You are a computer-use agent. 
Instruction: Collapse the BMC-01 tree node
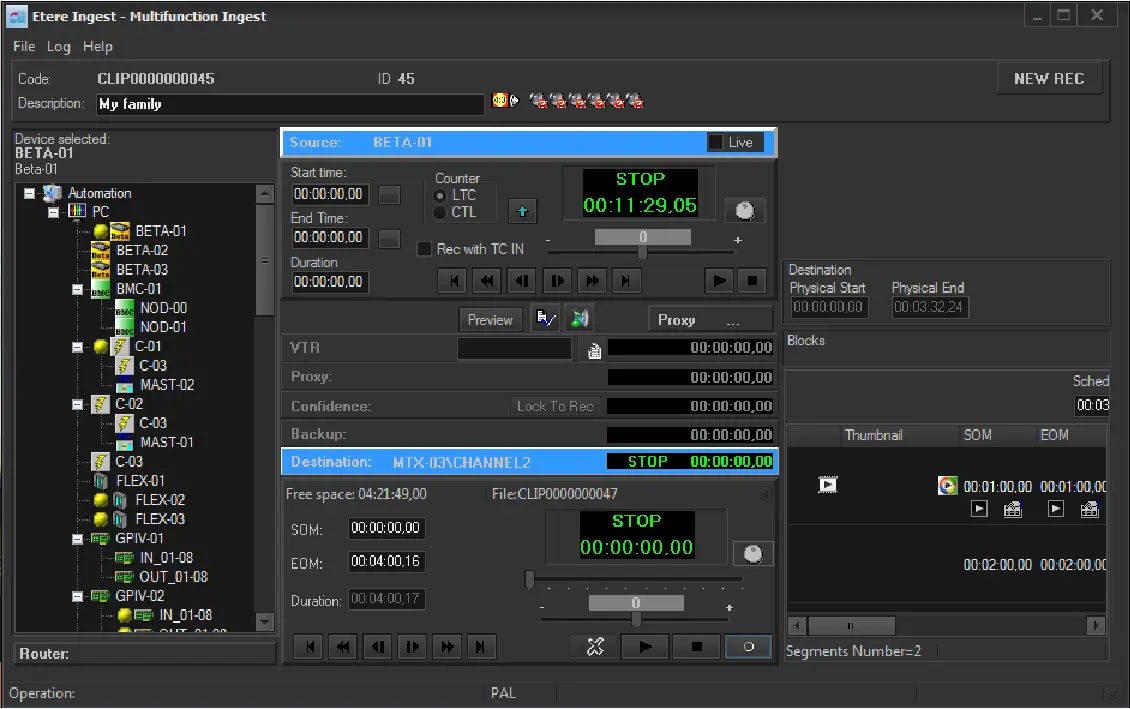tap(78, 289)
